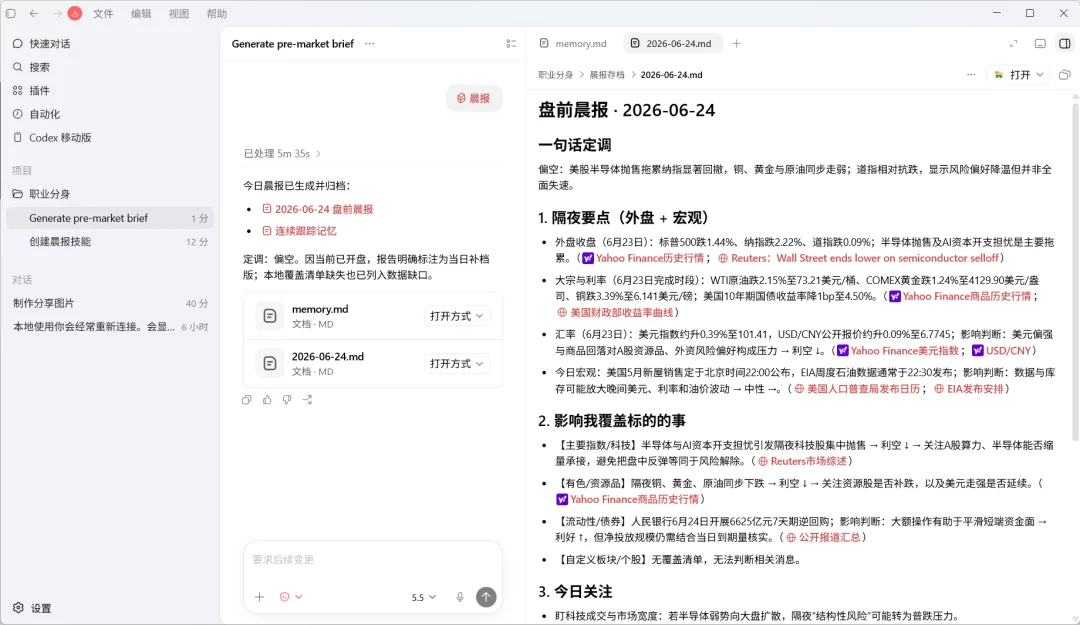
Task: Toggle bottom panel layout icon
Action: point(1040,43)
